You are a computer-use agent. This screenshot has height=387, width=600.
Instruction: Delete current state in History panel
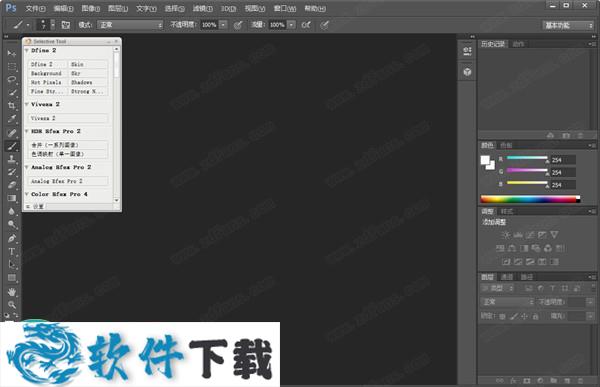580,136
